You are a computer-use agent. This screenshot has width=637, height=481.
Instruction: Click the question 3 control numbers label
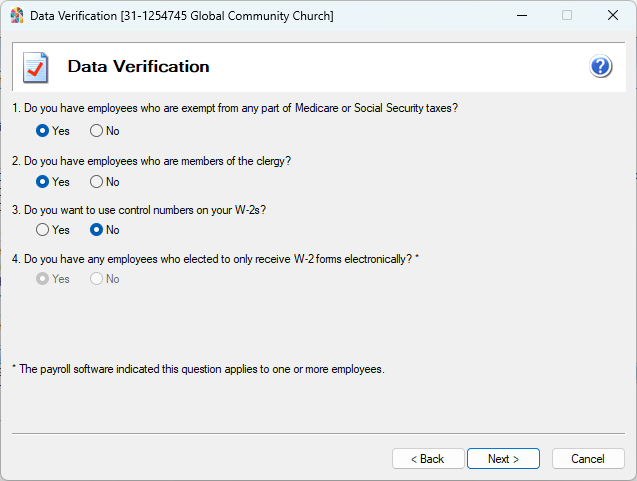141,210
